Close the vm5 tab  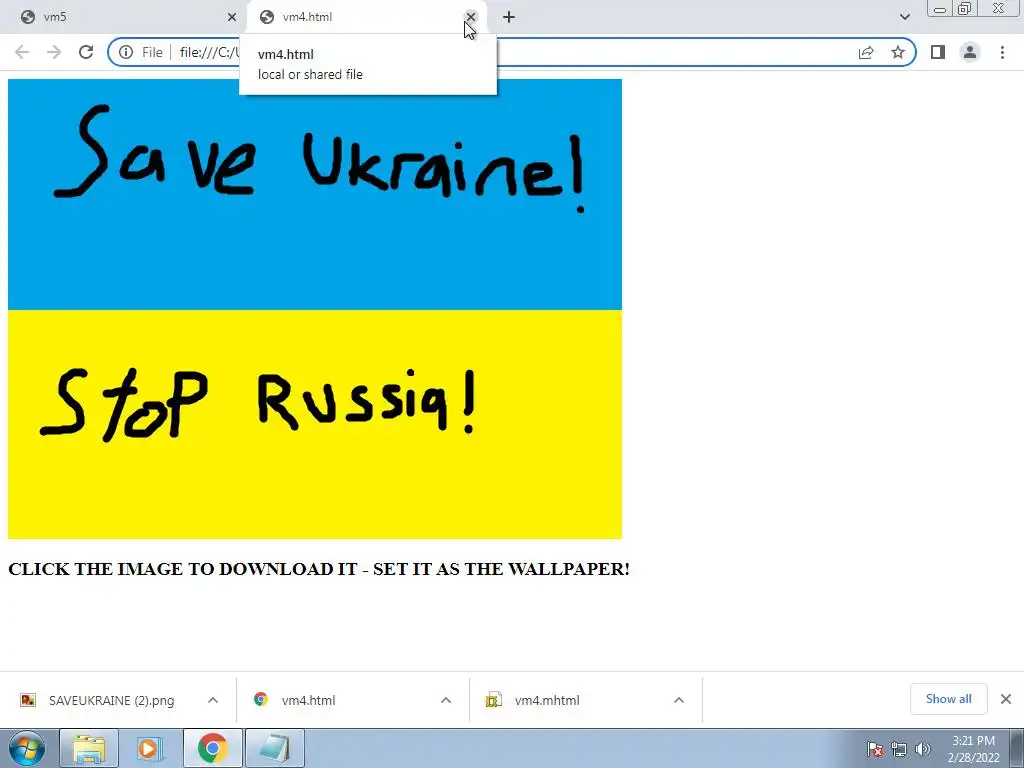[232, 17]
